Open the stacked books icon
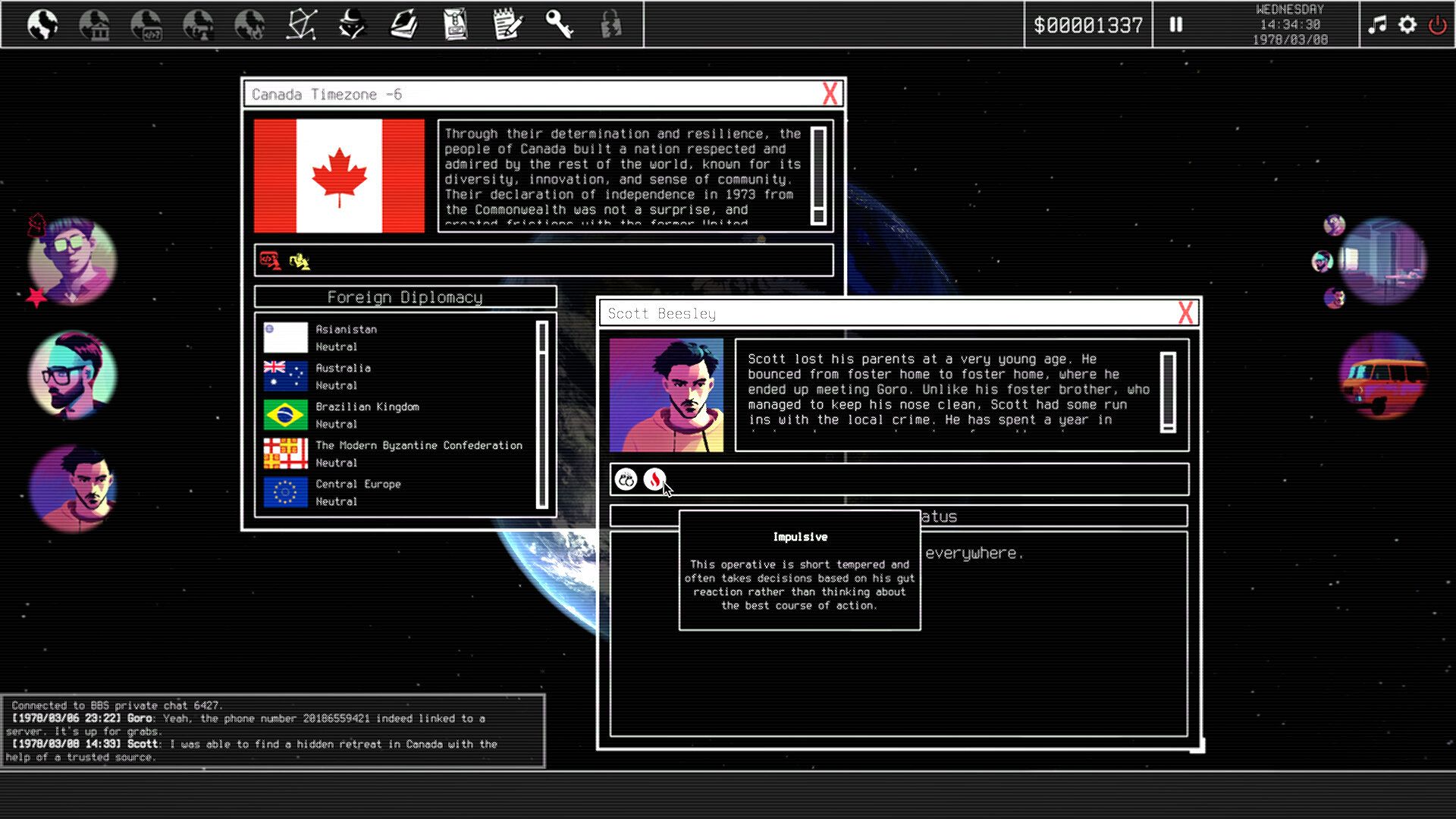Screen dimensions: 1456x819 (404, 25)
